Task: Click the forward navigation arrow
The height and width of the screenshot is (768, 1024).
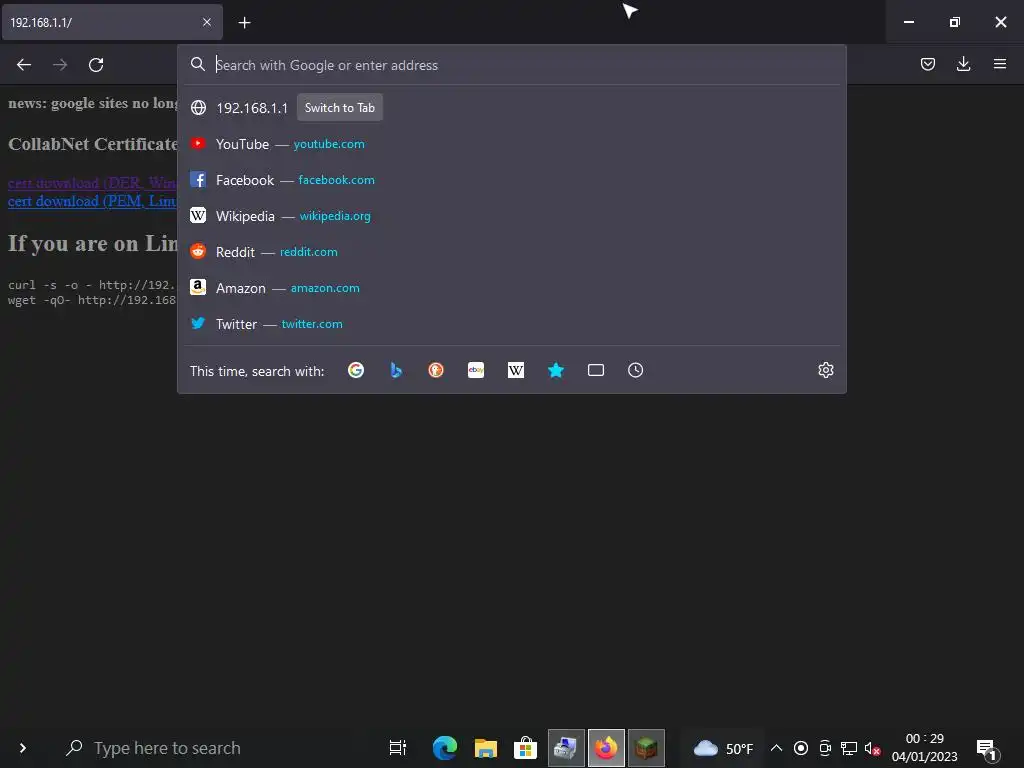Action: pyautogui.click(x=60, y=65)
